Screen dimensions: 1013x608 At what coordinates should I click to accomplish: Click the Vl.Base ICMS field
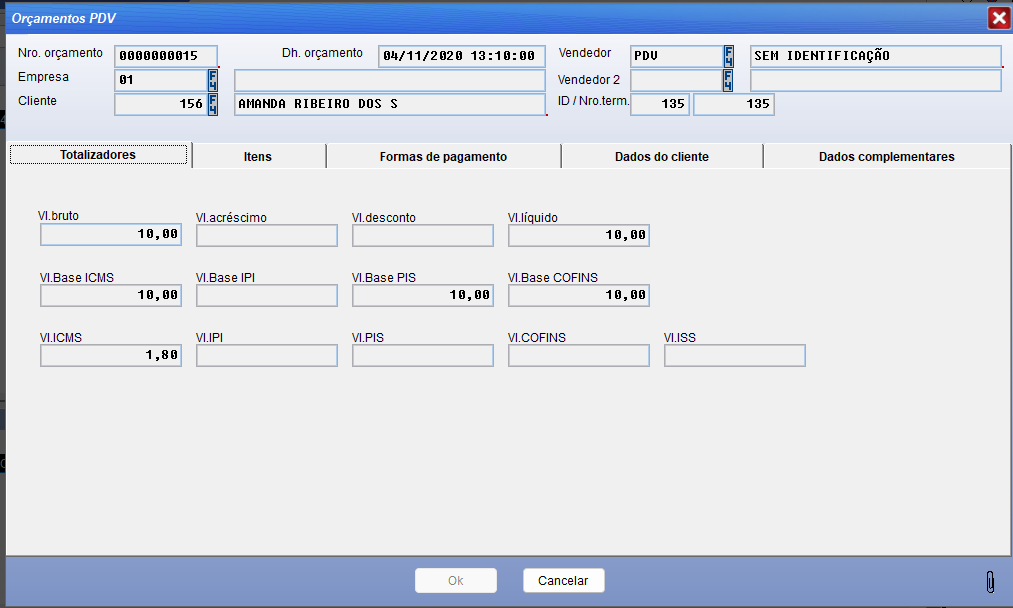[x=111, y=295]
